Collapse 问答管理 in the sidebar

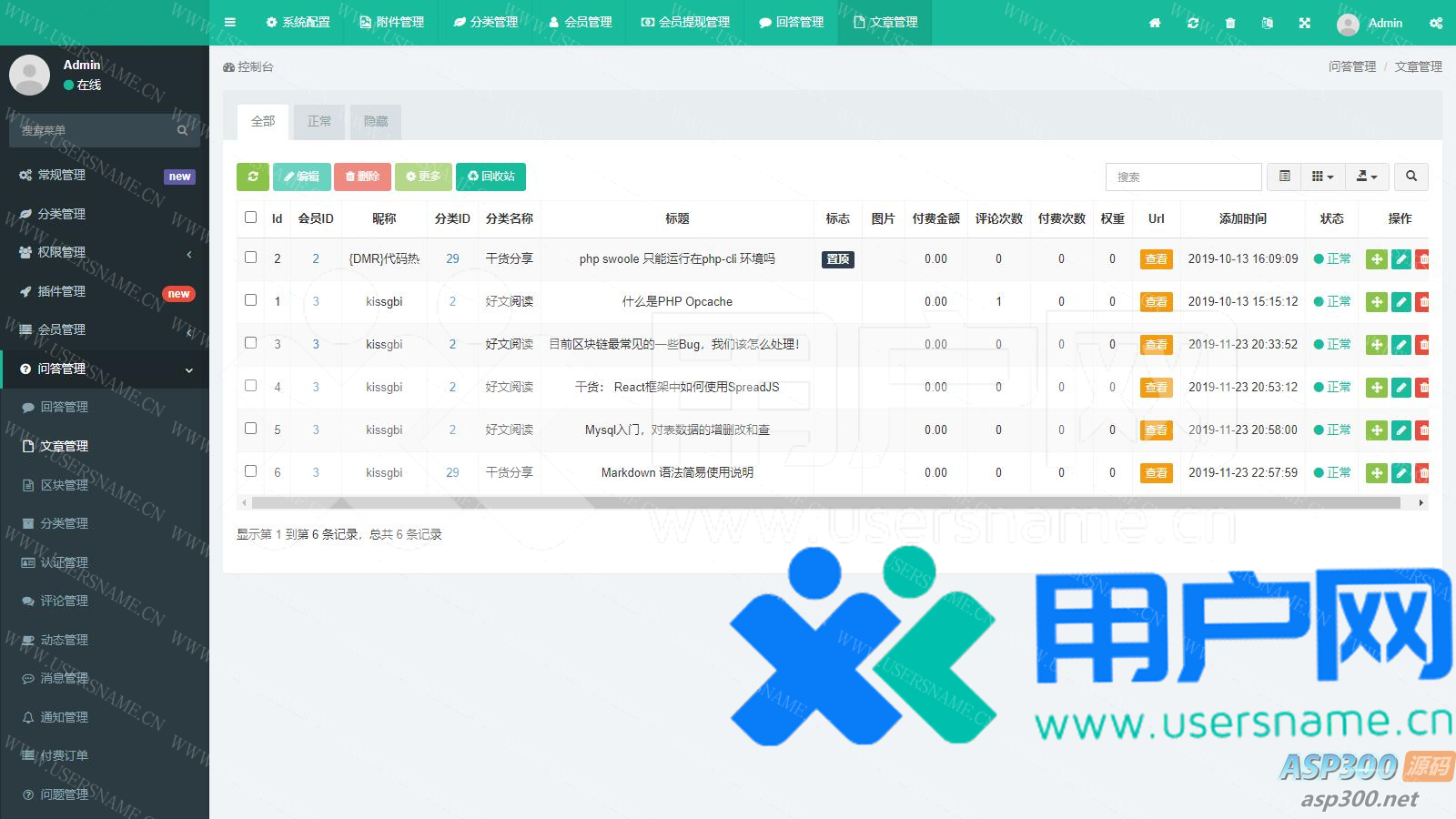pos(105,369)
